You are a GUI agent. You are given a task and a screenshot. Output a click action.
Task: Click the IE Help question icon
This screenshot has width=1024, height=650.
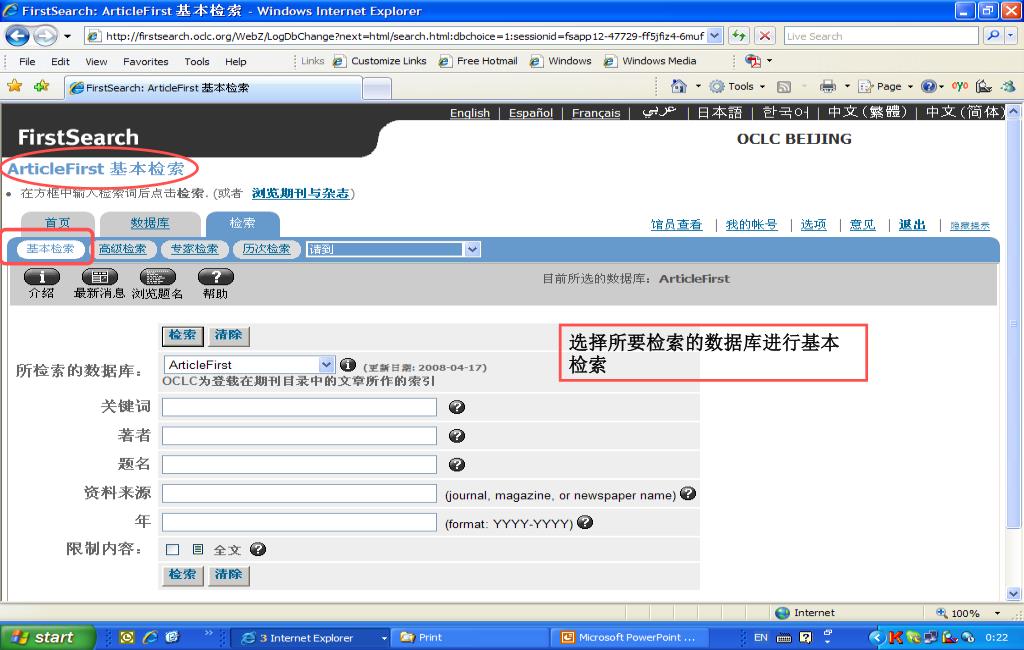point(928,86)
